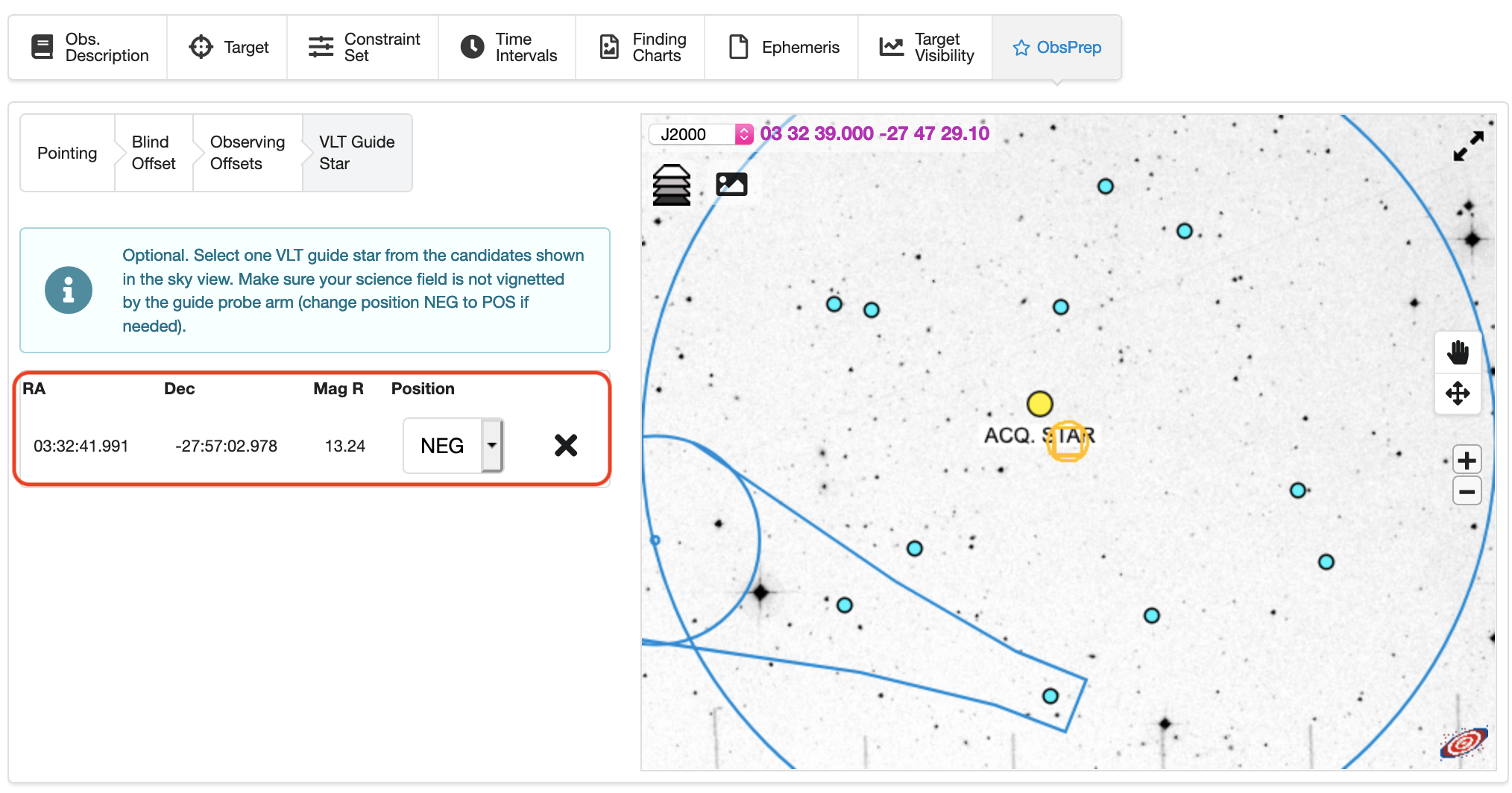
Task: Click the magenta coordinates readout field
Action: [x=875, y=134]
